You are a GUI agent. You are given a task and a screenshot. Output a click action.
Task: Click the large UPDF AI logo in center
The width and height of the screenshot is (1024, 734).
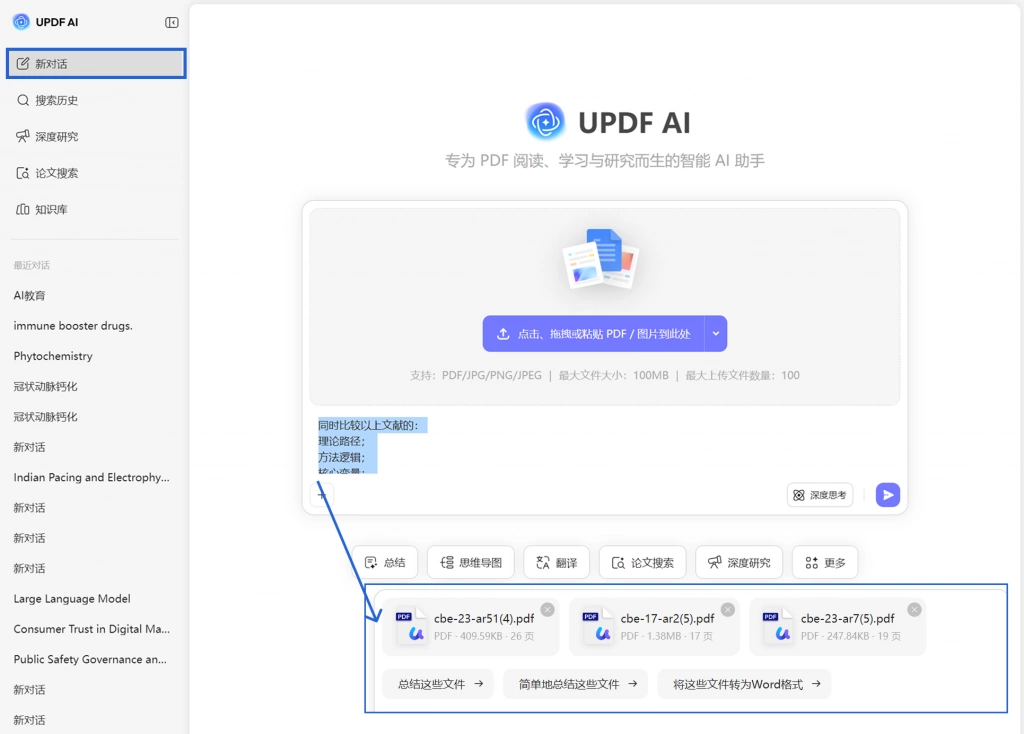[x=545, y=121]
